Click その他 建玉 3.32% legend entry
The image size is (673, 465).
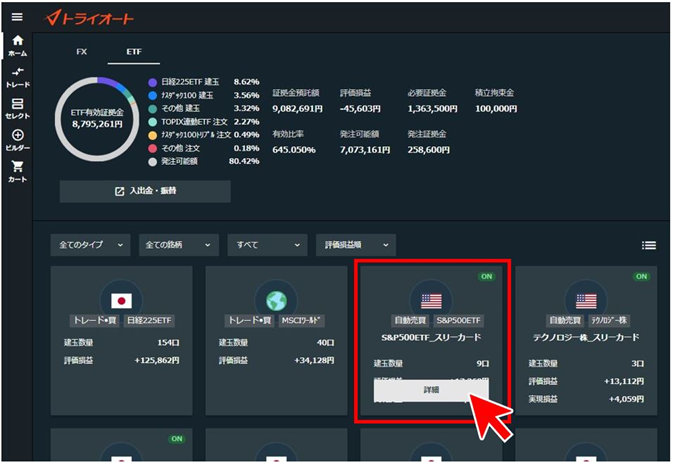(204, 109)
